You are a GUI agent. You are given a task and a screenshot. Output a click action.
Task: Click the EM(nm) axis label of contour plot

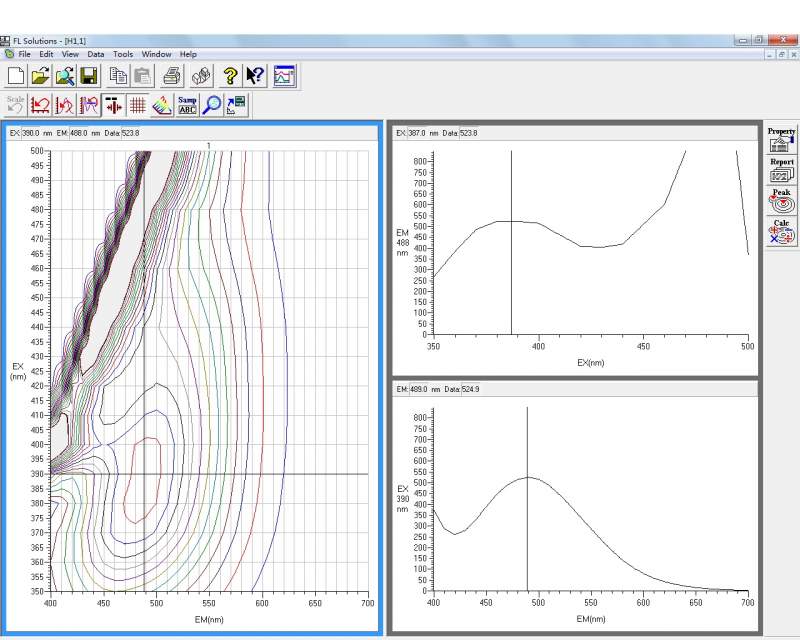(x=209, y=620)
